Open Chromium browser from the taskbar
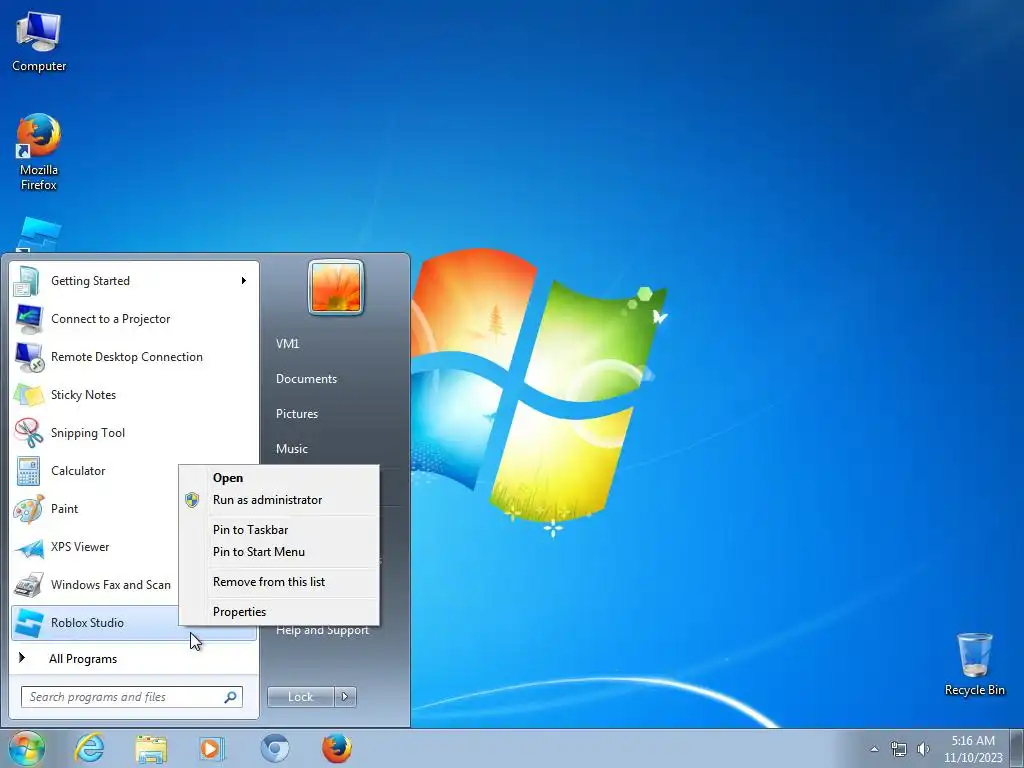Screen dimensions: 1024x768 [274, 748]
